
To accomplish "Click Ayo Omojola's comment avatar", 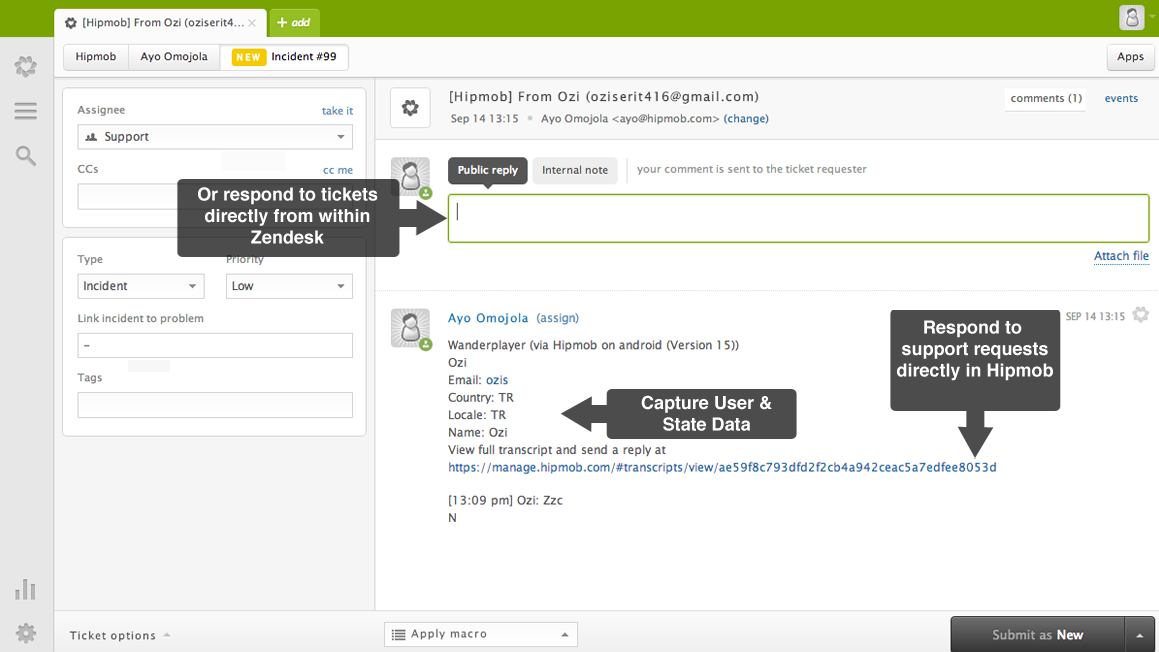I will (x=410, y=328).
